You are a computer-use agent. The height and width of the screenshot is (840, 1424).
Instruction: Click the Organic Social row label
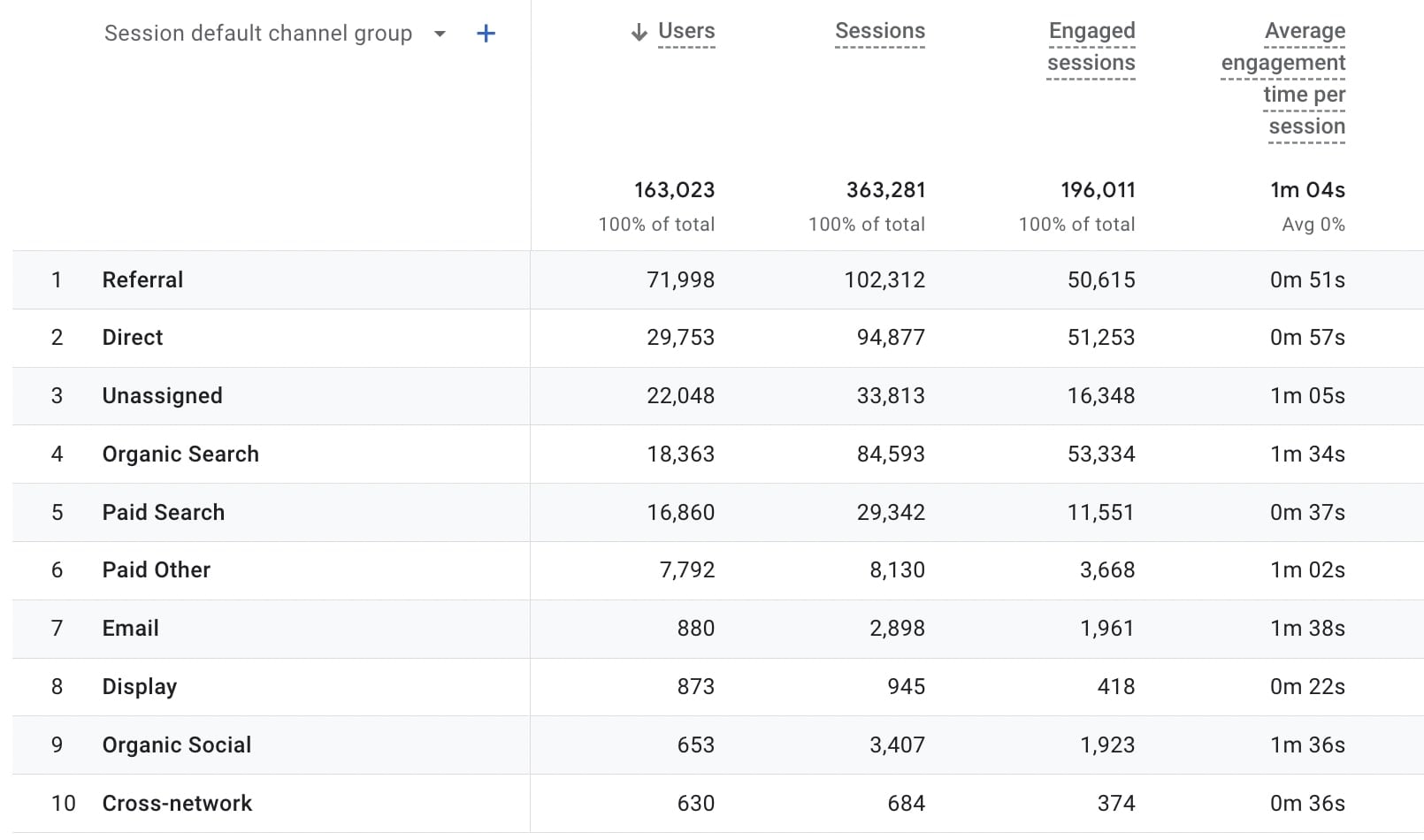pyautogui.click(x=177, y=745)
